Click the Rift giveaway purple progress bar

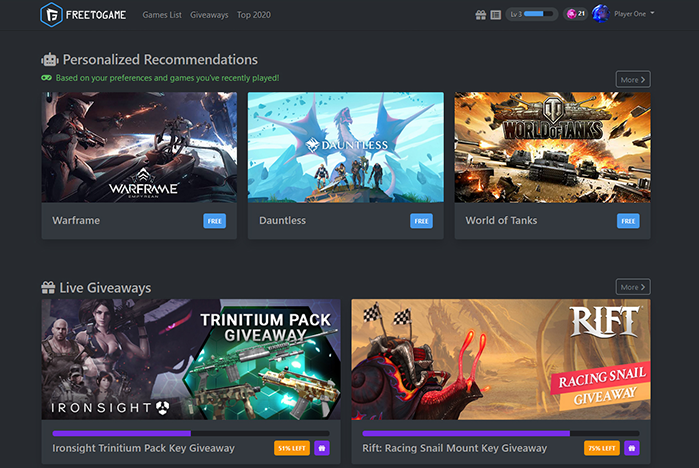click(501, 433)
